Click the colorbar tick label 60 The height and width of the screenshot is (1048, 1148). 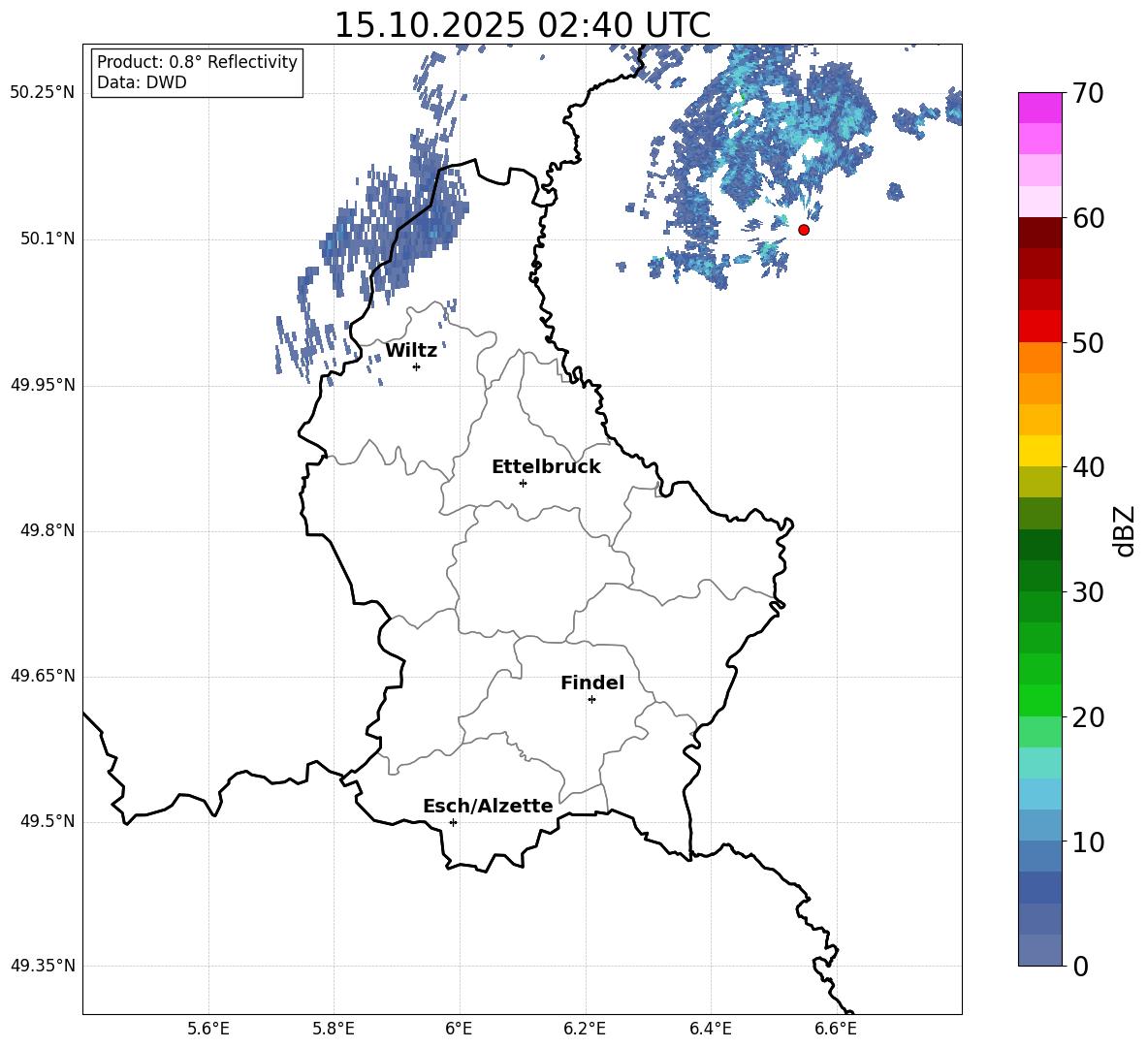point(1088,218)
